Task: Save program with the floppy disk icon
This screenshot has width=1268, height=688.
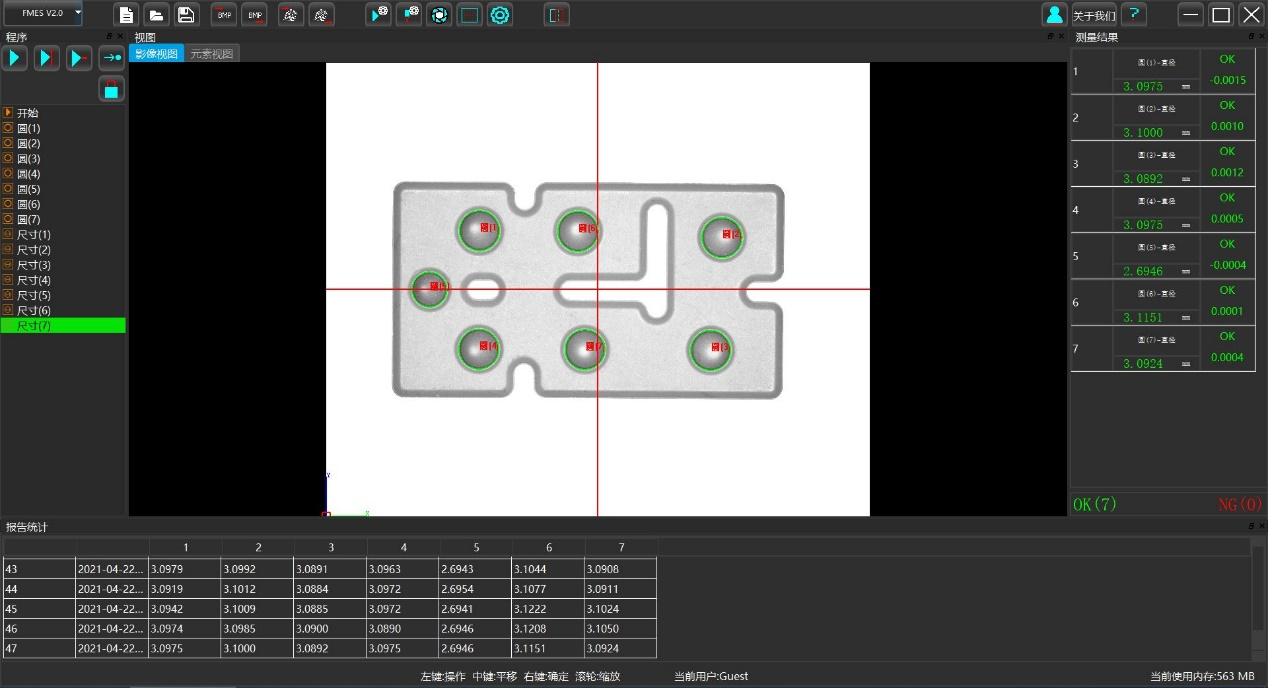Action: pos(186,15)
